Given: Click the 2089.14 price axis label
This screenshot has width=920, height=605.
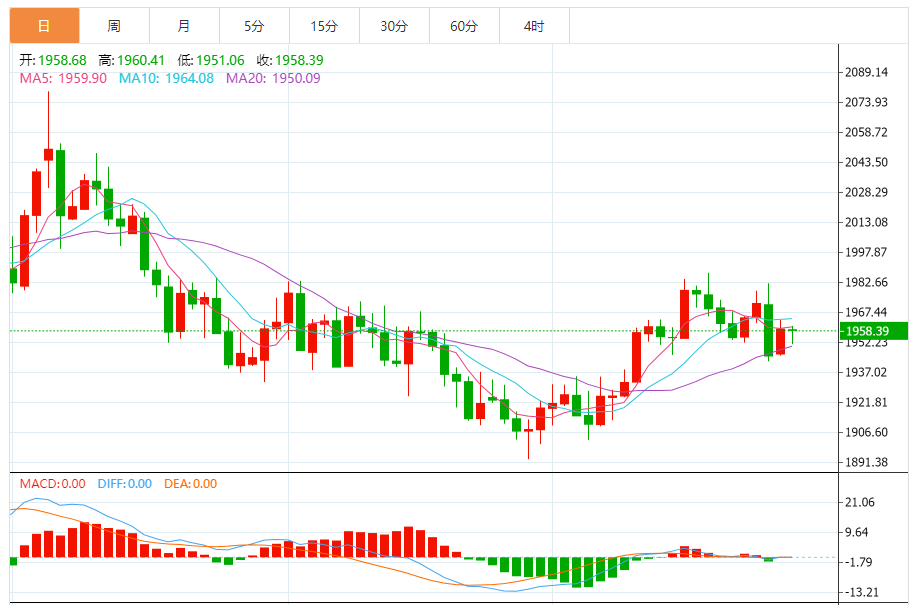Looking at the screenshot, I should pyautogui.click(x=866, y=72).
